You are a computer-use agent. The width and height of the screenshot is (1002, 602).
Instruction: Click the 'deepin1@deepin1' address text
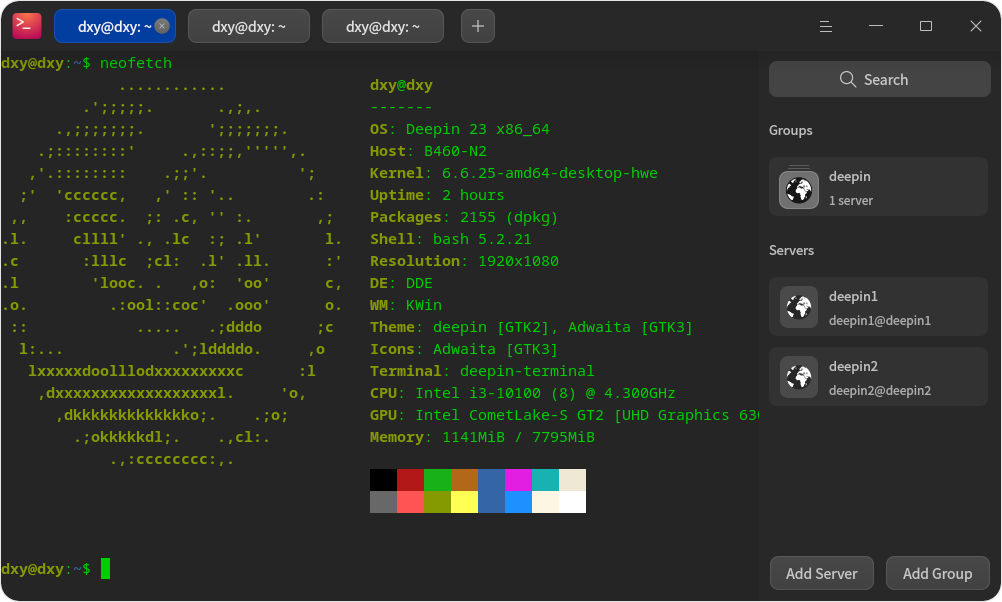[879, 321]
